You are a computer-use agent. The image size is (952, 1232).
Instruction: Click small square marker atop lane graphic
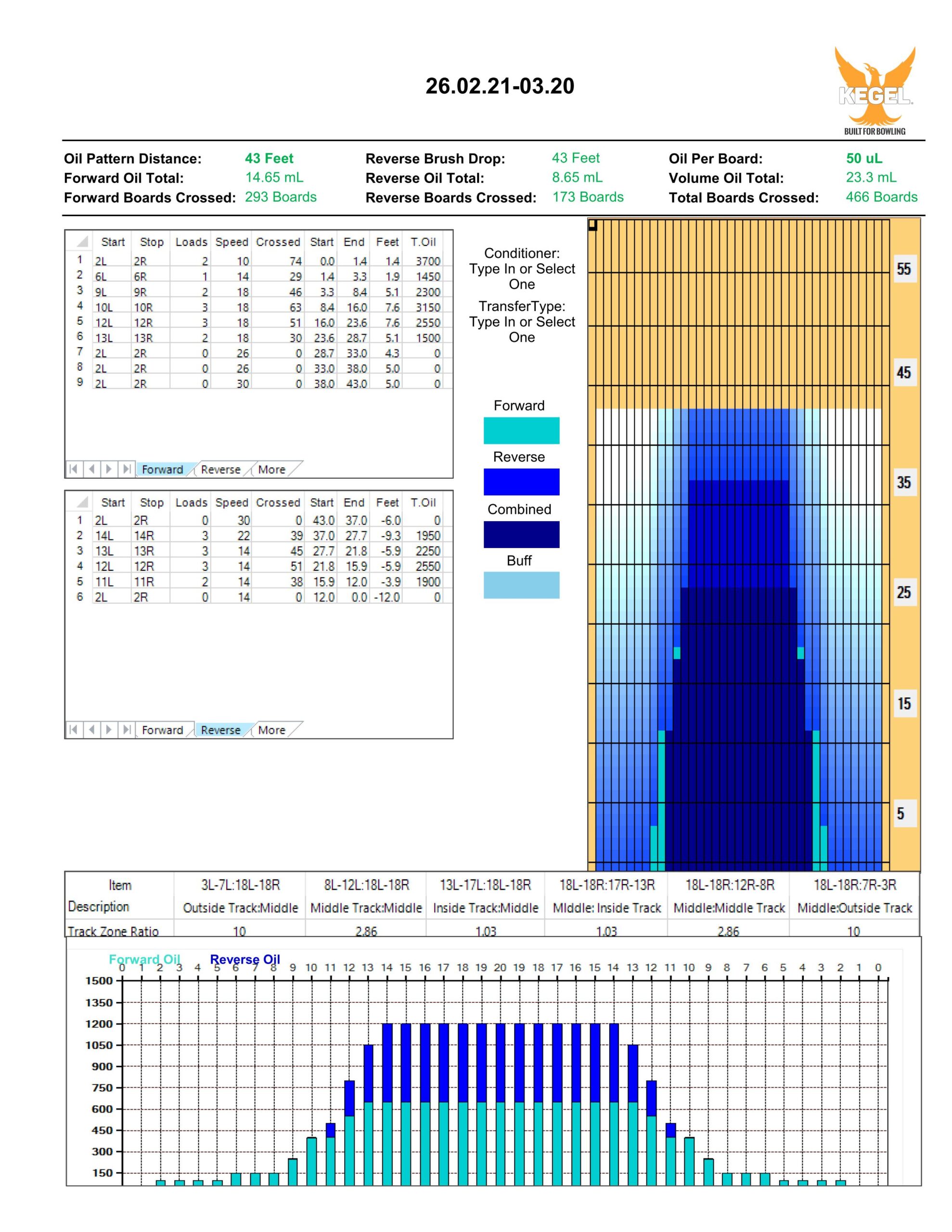592,225
